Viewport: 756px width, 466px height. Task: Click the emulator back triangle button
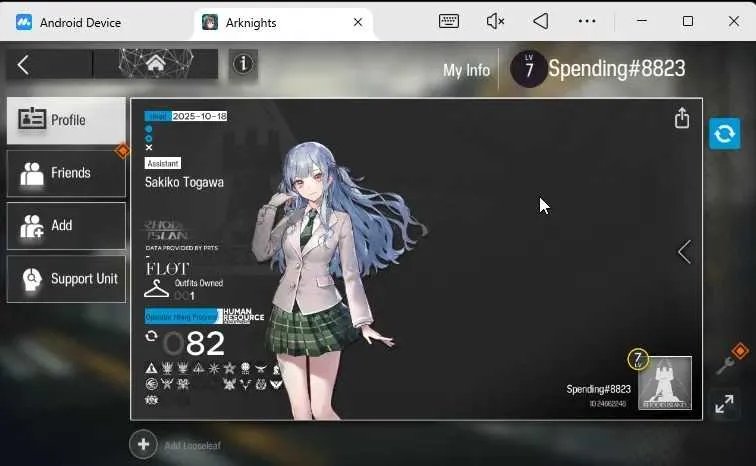click(540, 21)
